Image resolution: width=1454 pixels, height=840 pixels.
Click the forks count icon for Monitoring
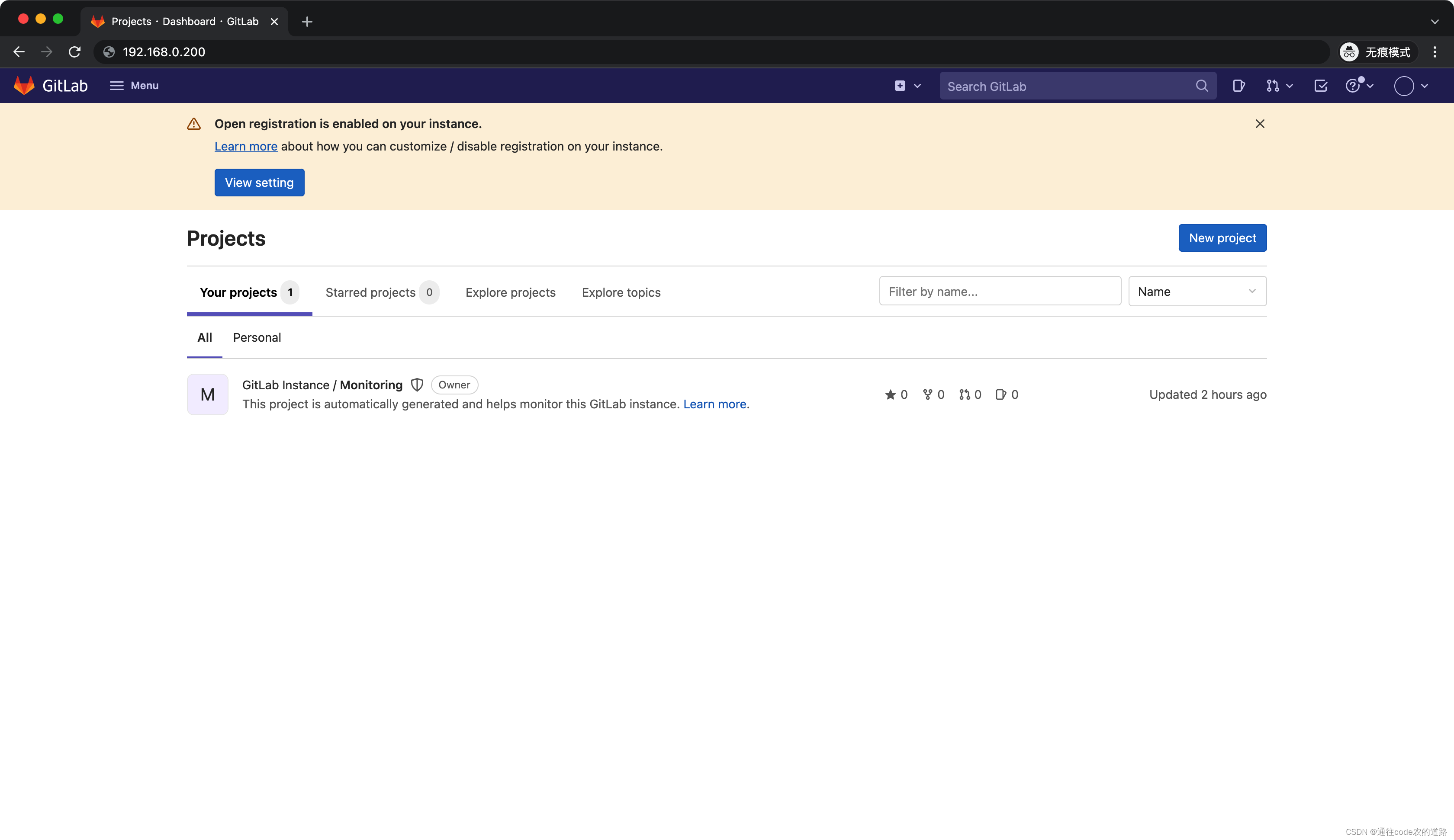927,394
